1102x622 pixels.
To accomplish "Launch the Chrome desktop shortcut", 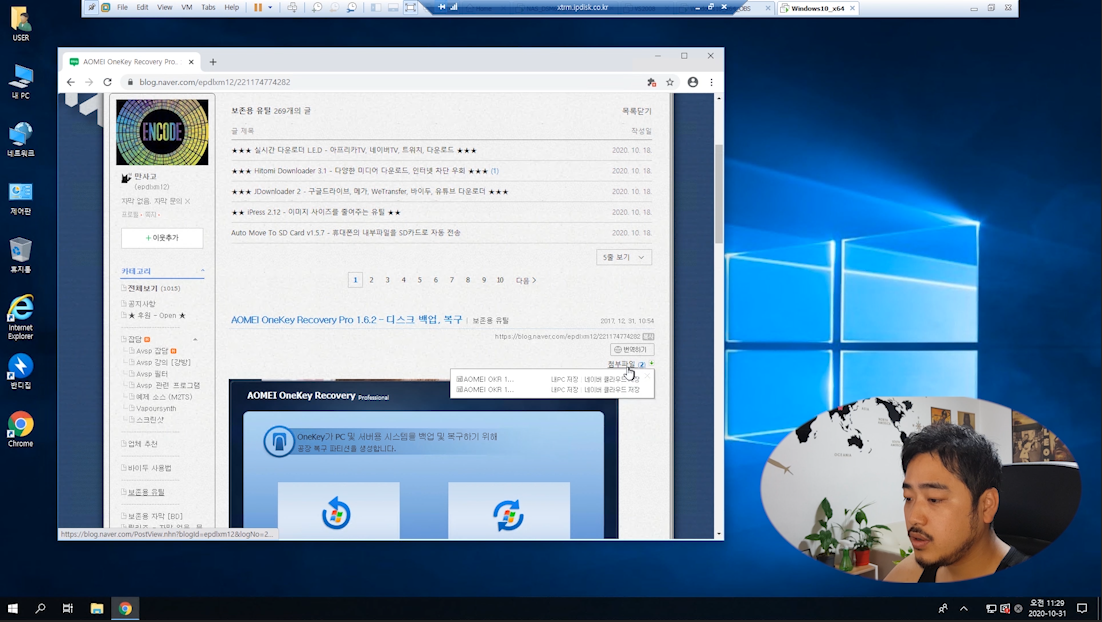I will pos(20,429).
